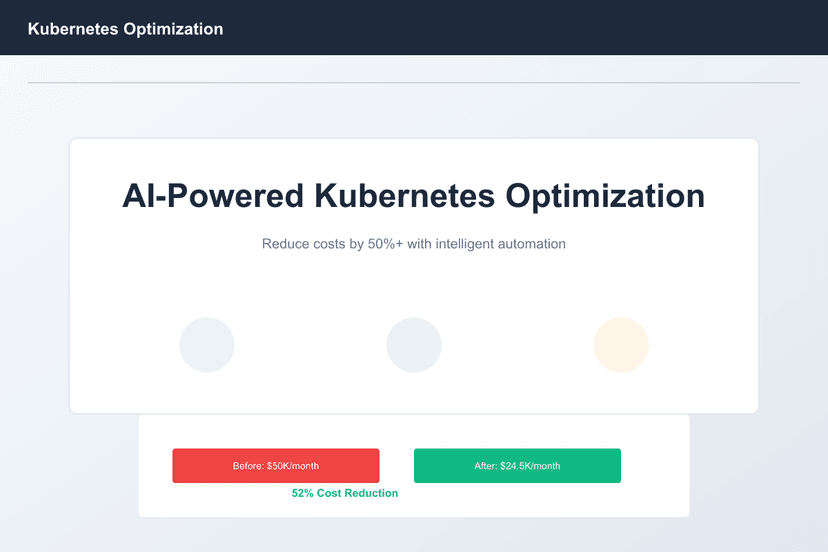Click the AI-Powered Kubernetes Optimization heading
This screenshot has width=828, height=552.
[x=413, y=196]
